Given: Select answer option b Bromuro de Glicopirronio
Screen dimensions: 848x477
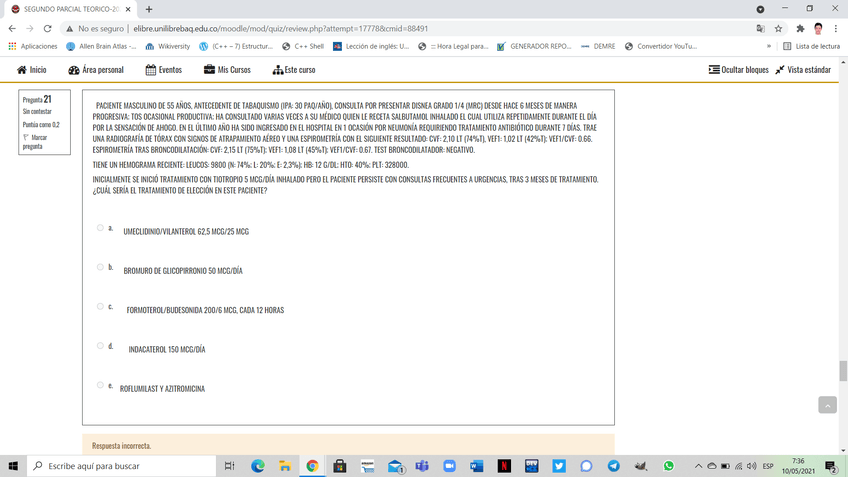Looking at the screenshot, I should (x=100, y=267).
